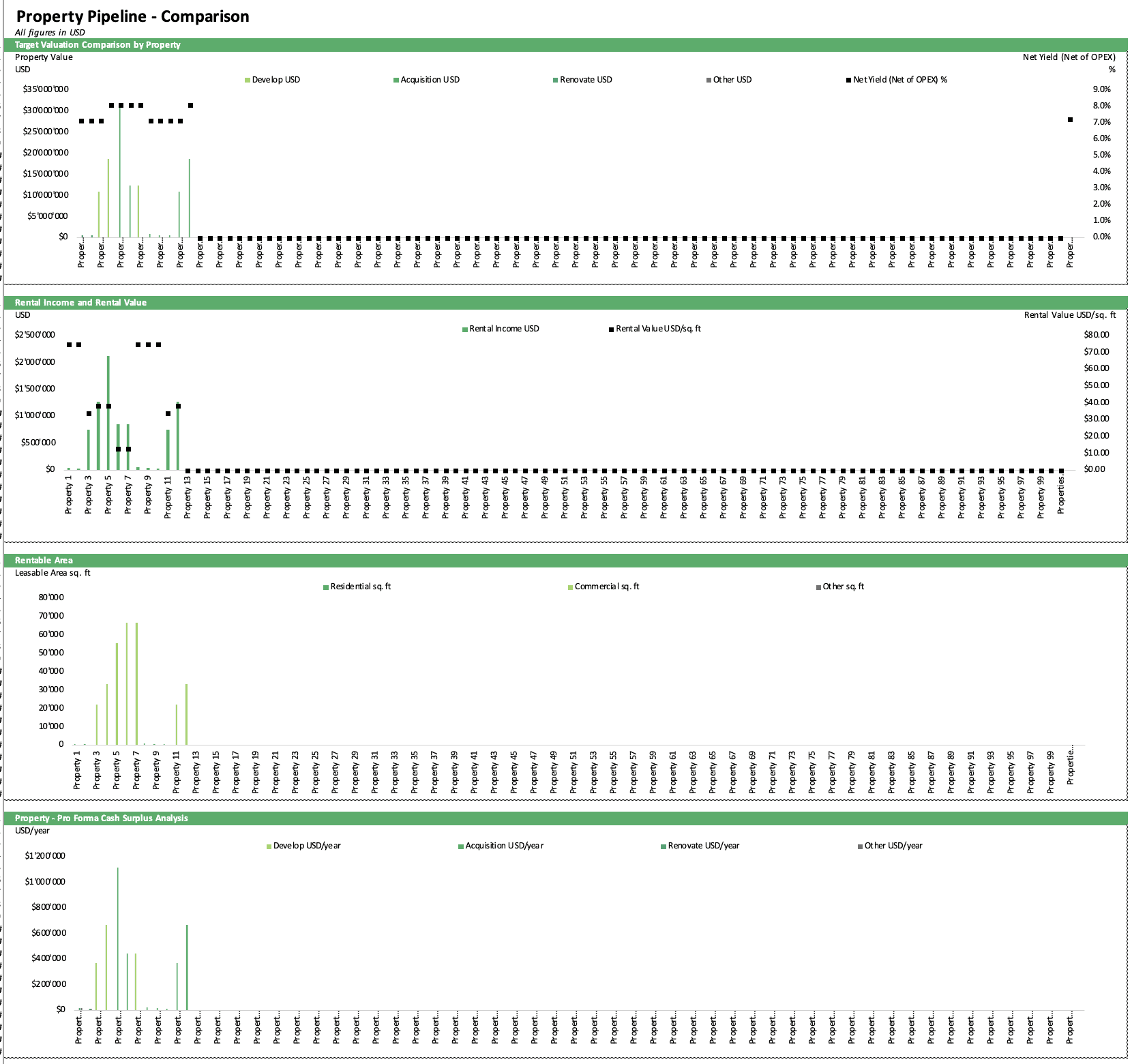
Task: Click the 5.0% yield axis value
Action: pyautogui.click(x=1102, y=155)
